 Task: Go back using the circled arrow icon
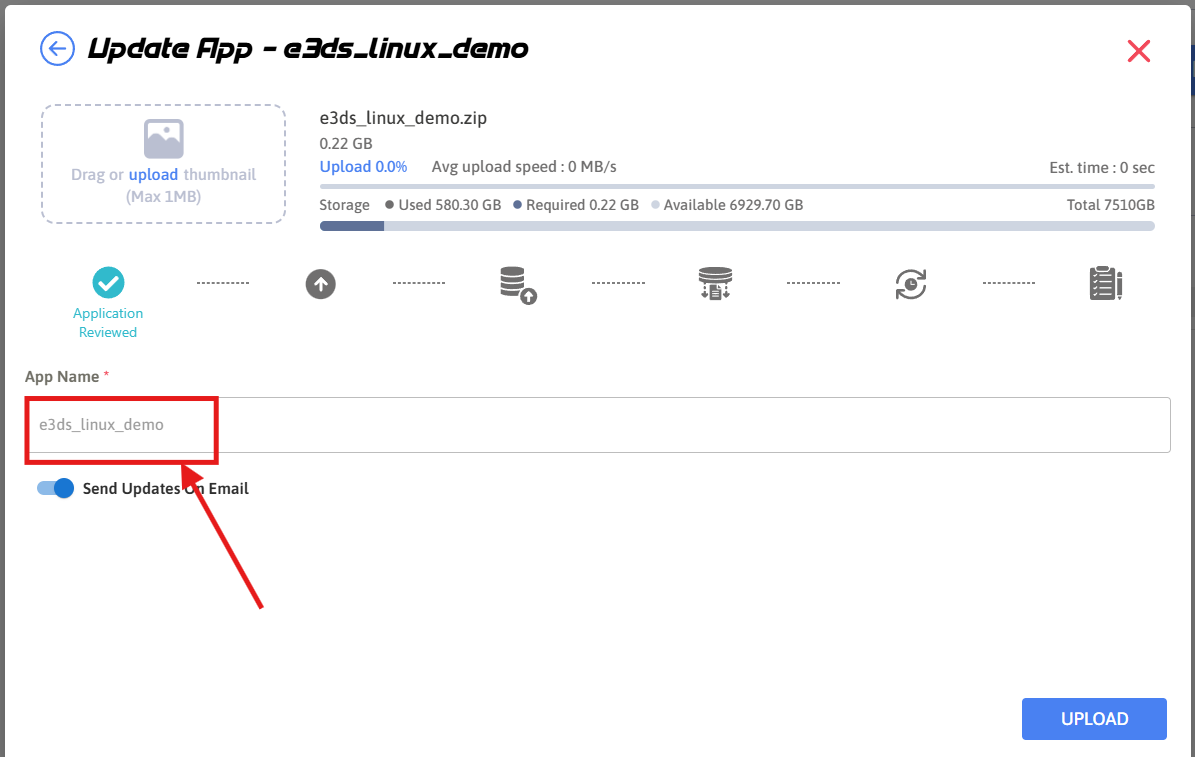point(57,48)
